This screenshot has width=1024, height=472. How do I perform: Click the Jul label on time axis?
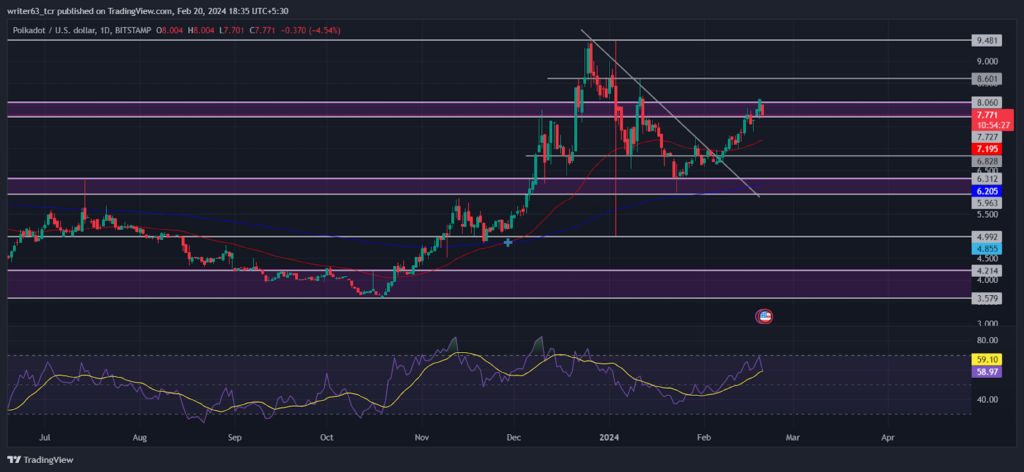tap(45, 436)
